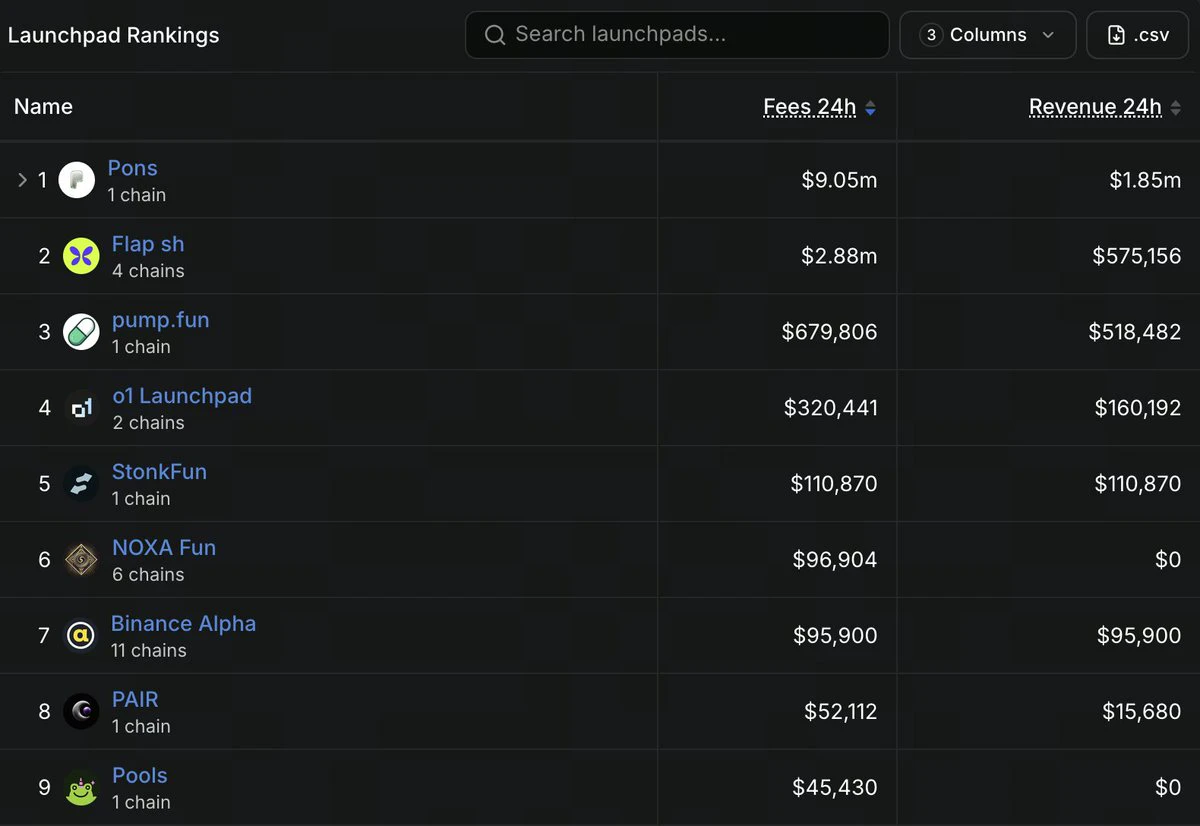Click the $15,680 revenue value
This screenshot has height=826, width=1200.
click(x=1142, y=712)
